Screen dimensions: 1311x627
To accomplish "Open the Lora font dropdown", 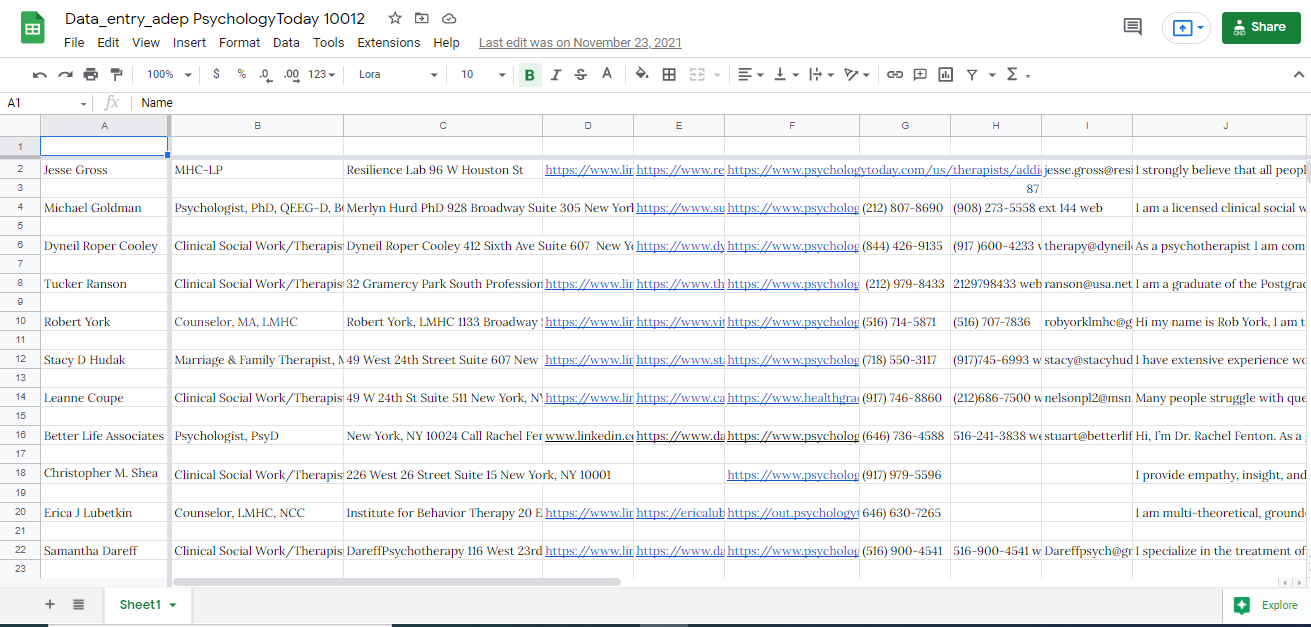I will click(396, 74).
